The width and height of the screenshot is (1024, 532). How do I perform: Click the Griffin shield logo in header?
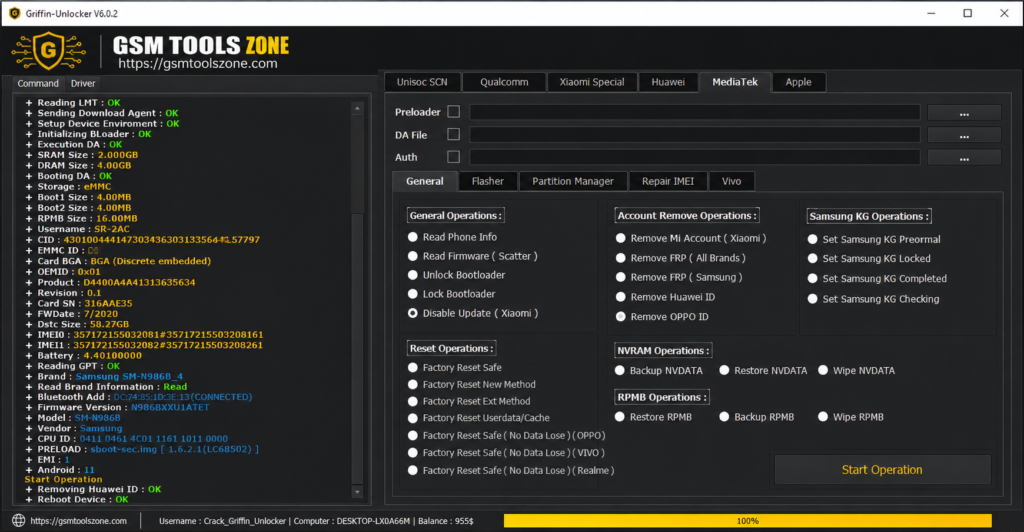pyautogui.click(x=49, y=51)
